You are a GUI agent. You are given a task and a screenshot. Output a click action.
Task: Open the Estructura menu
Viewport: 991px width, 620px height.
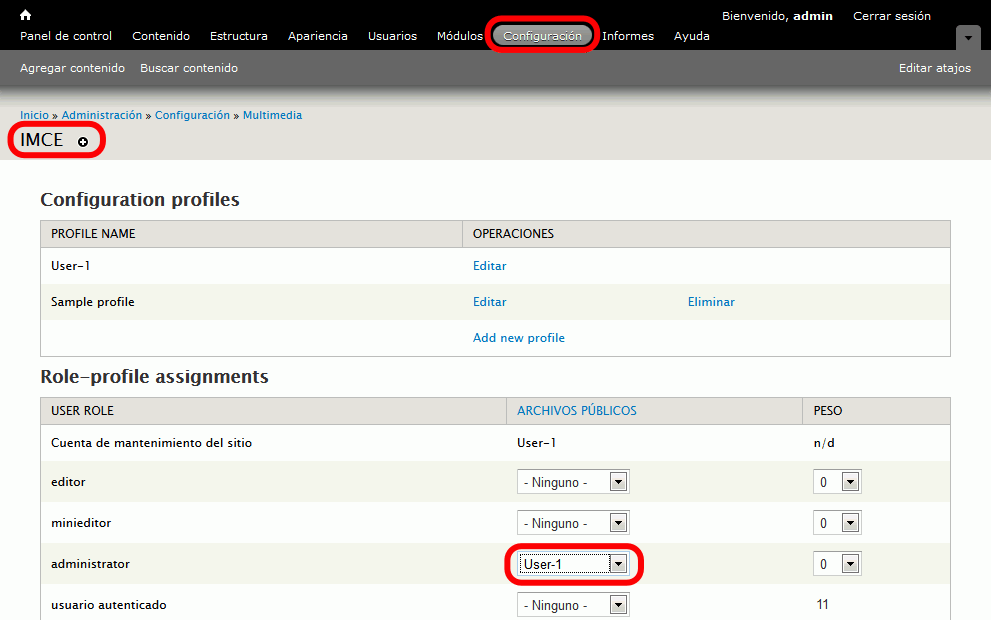239,36
